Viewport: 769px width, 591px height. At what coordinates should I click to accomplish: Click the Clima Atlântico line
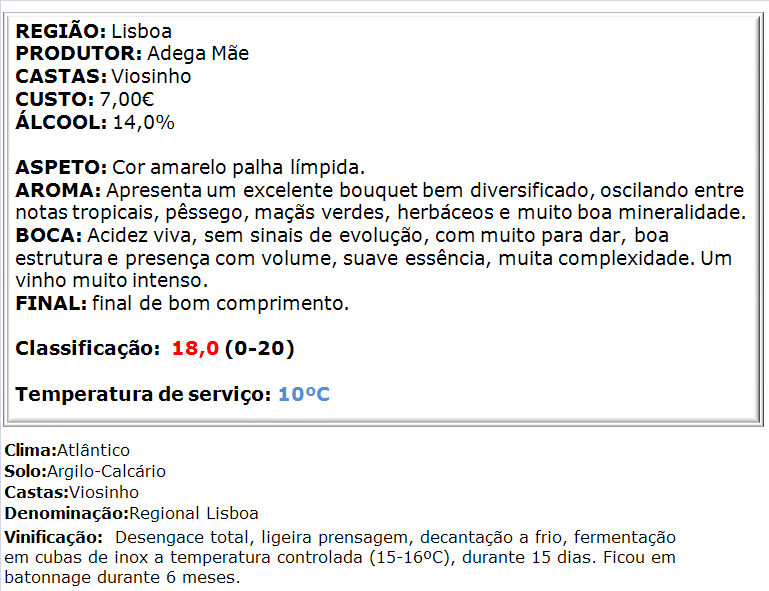(x=67, y=450)
